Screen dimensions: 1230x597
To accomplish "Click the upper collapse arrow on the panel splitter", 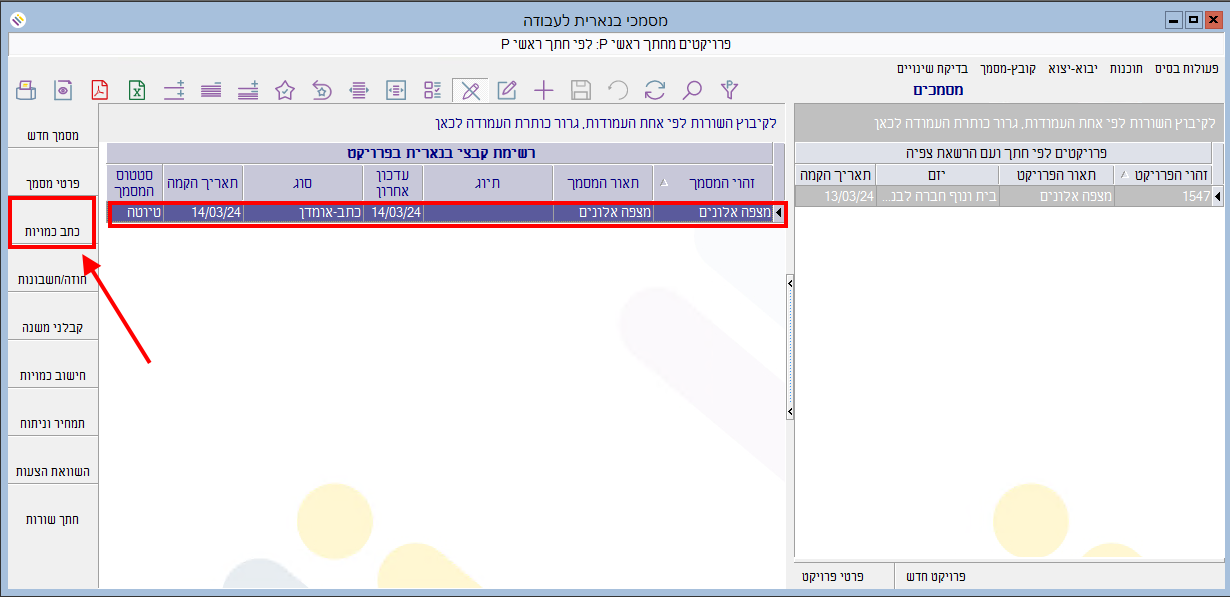I will (x=790, y=284).
